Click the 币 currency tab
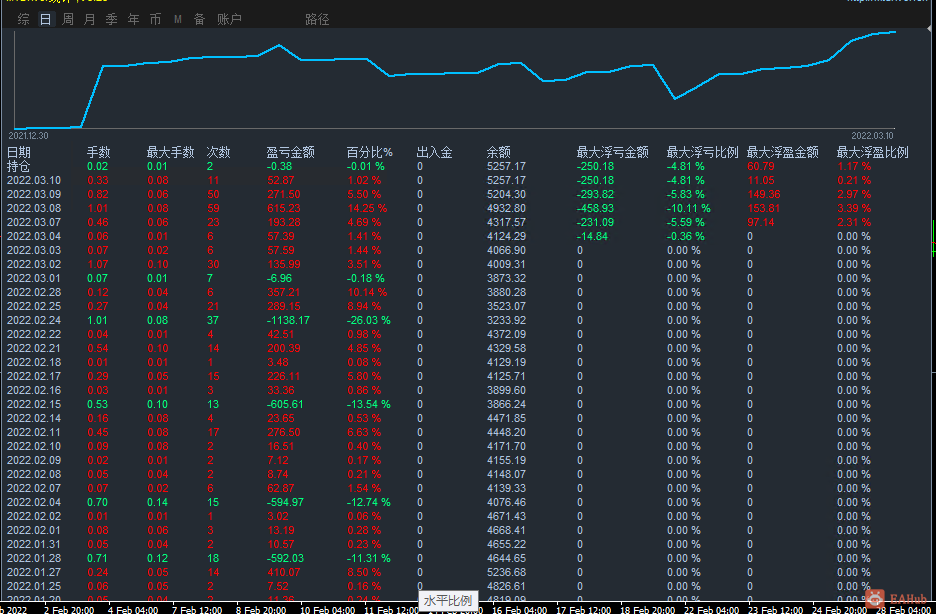This screenshot has height=614, width=936. [155, 20]
